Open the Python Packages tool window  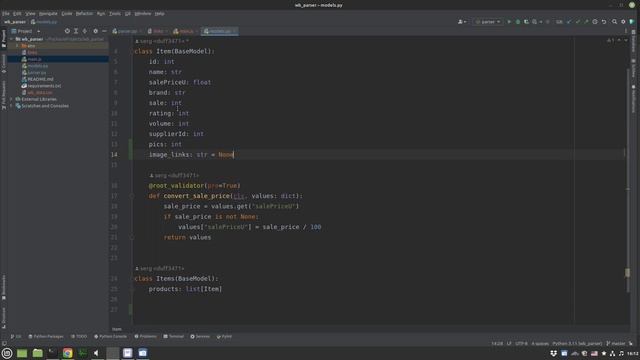[x=46, y=336]
